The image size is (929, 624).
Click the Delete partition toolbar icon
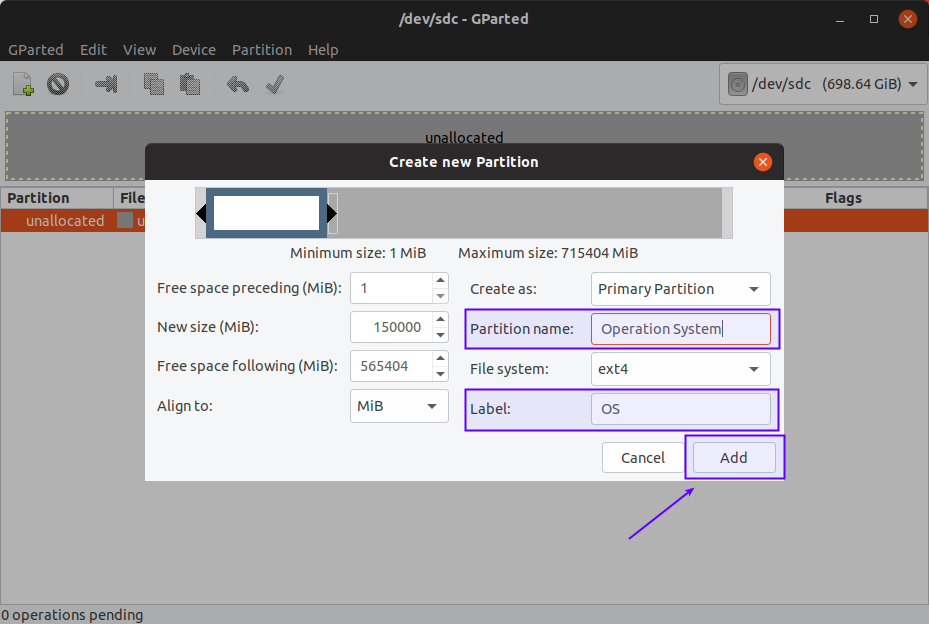(58, 84)
